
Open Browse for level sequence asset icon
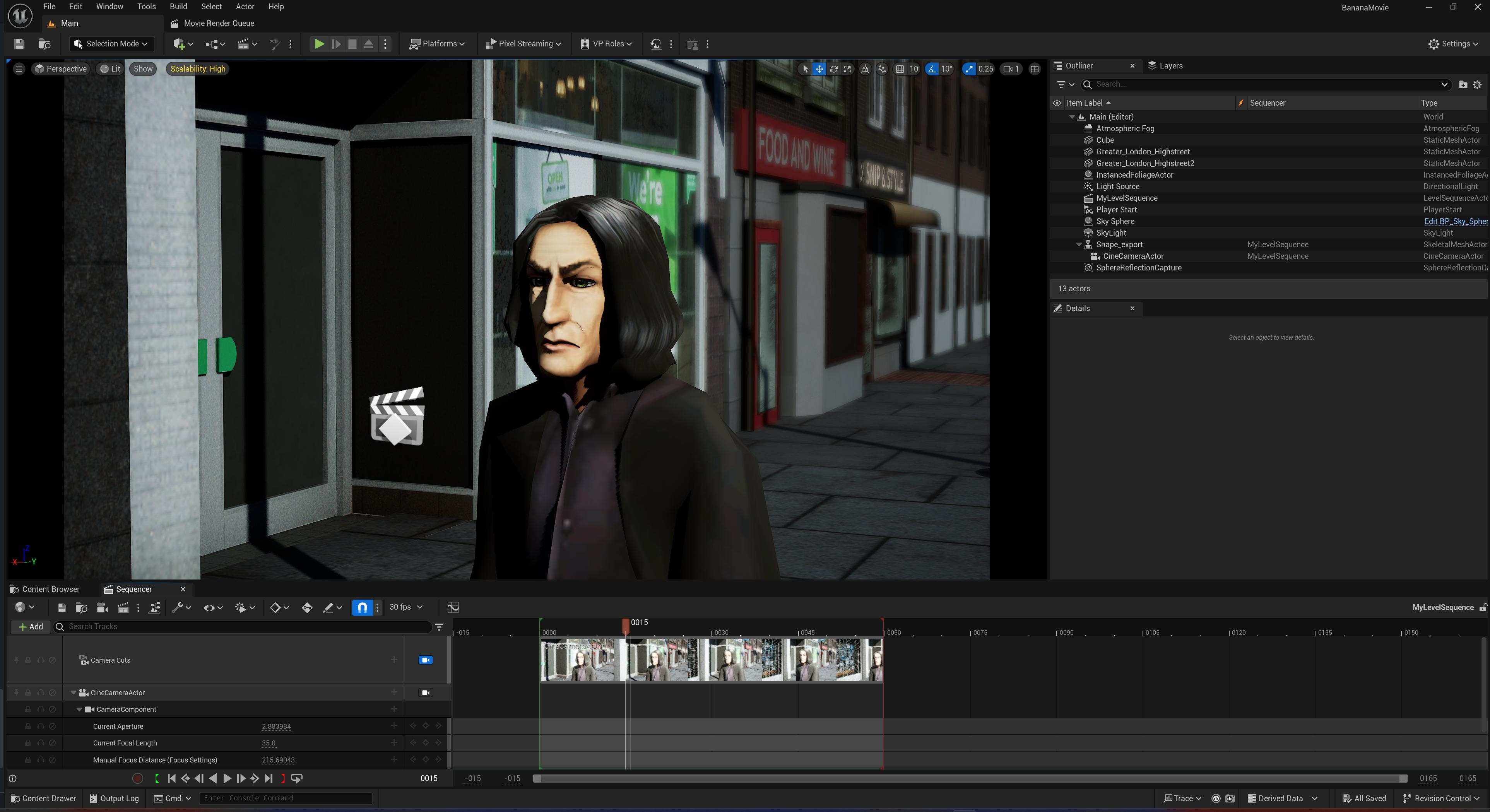tap(81, 607)
